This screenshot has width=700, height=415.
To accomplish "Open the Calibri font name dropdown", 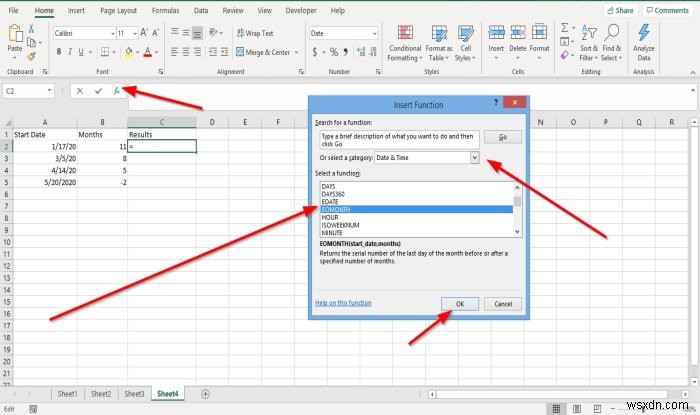I will 112,33.
